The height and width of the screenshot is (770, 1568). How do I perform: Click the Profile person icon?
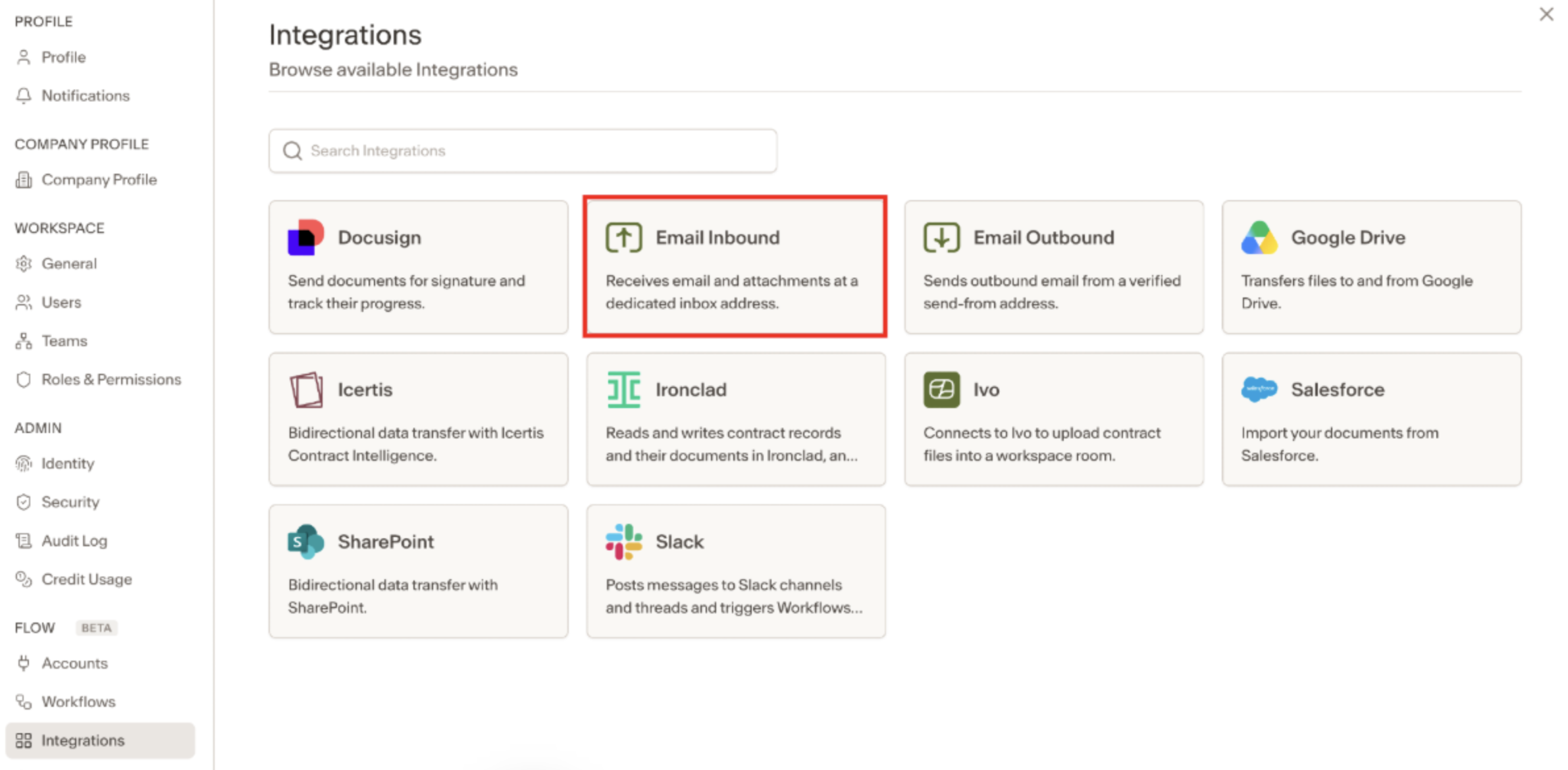pos(24,57)
